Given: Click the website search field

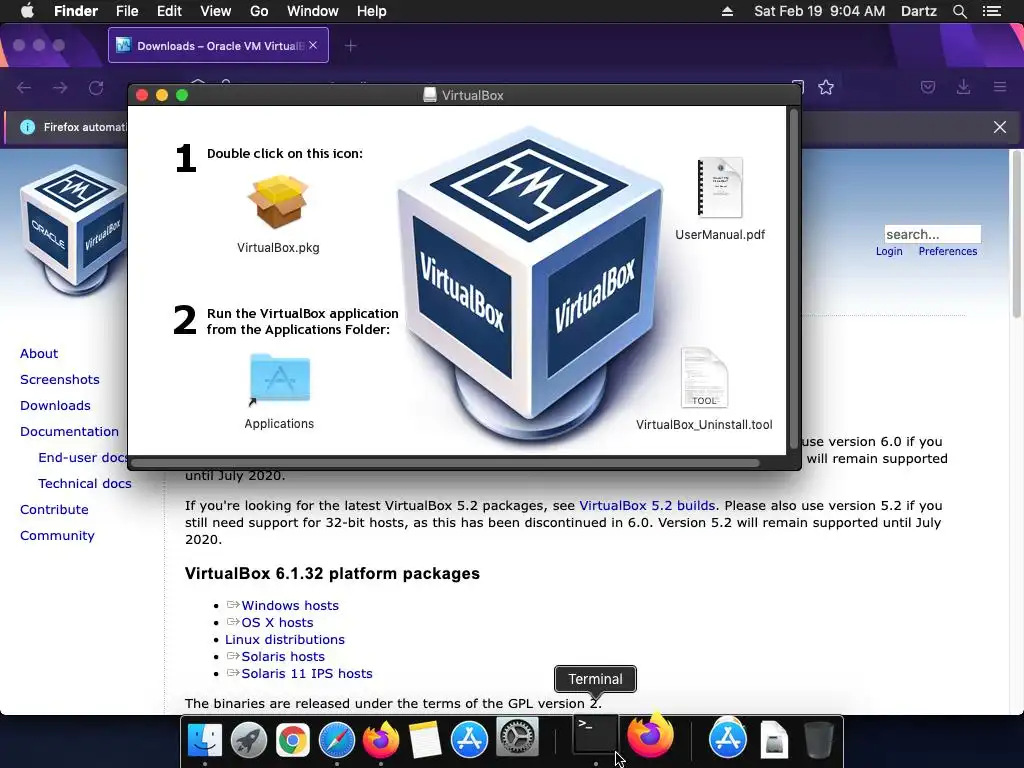Looking at the screenshot, I should (x=933, y=234).
